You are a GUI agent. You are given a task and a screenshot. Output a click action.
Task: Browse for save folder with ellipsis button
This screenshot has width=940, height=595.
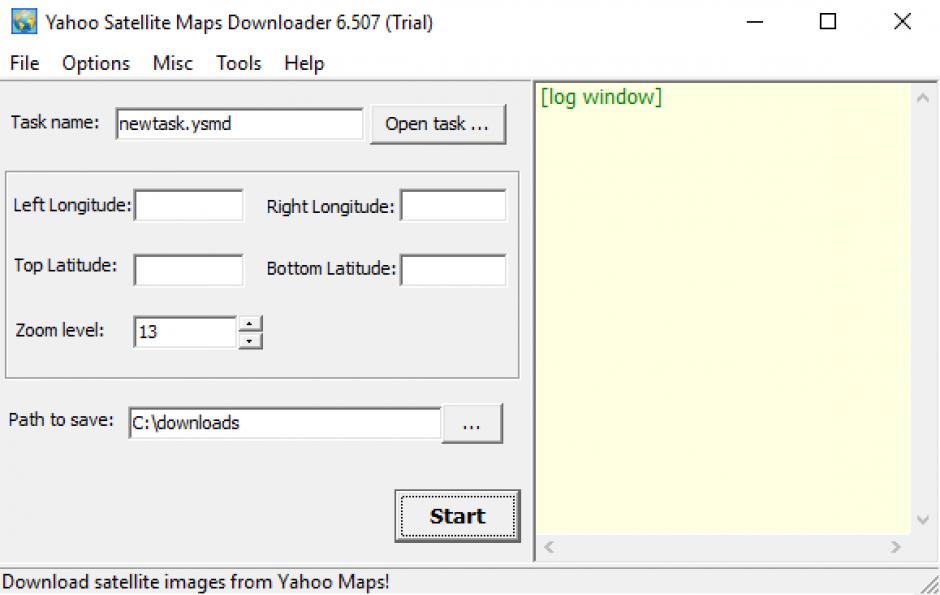(x=472, y=424)
